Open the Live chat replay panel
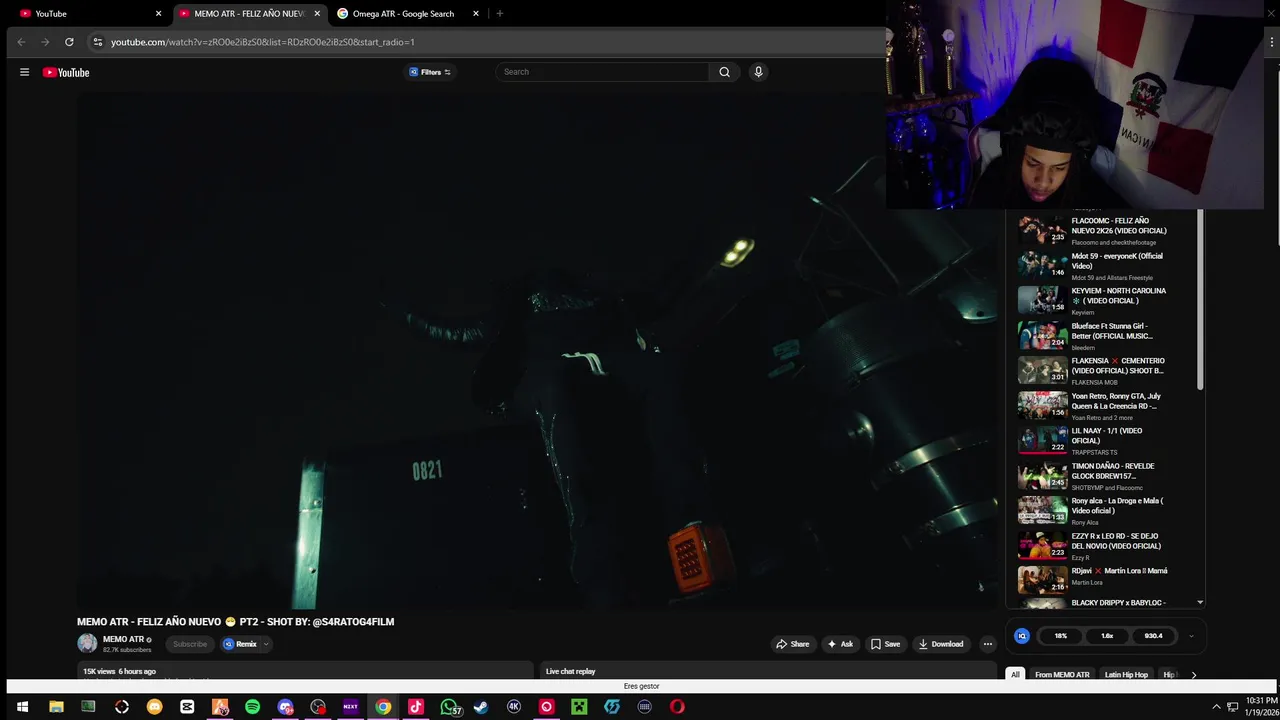 tap(768, 671)
